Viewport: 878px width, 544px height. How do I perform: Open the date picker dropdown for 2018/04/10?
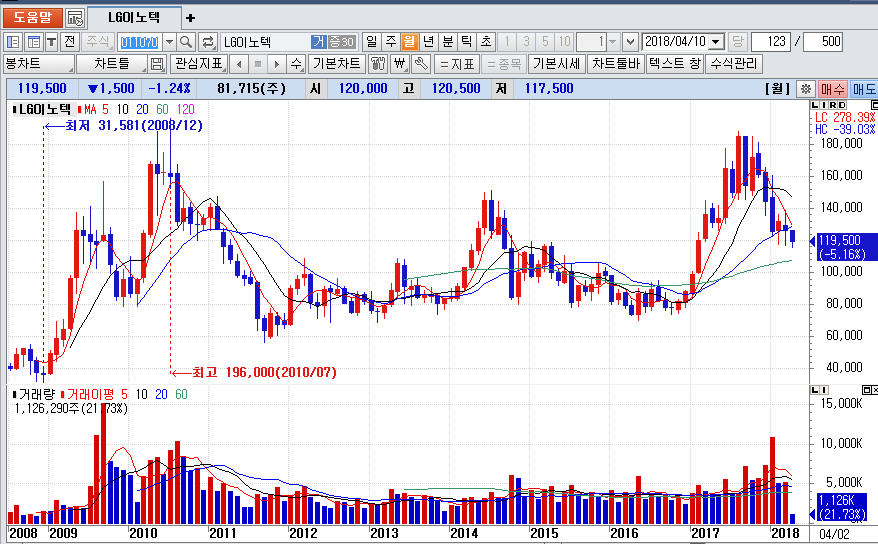click(x=717, y=42)
